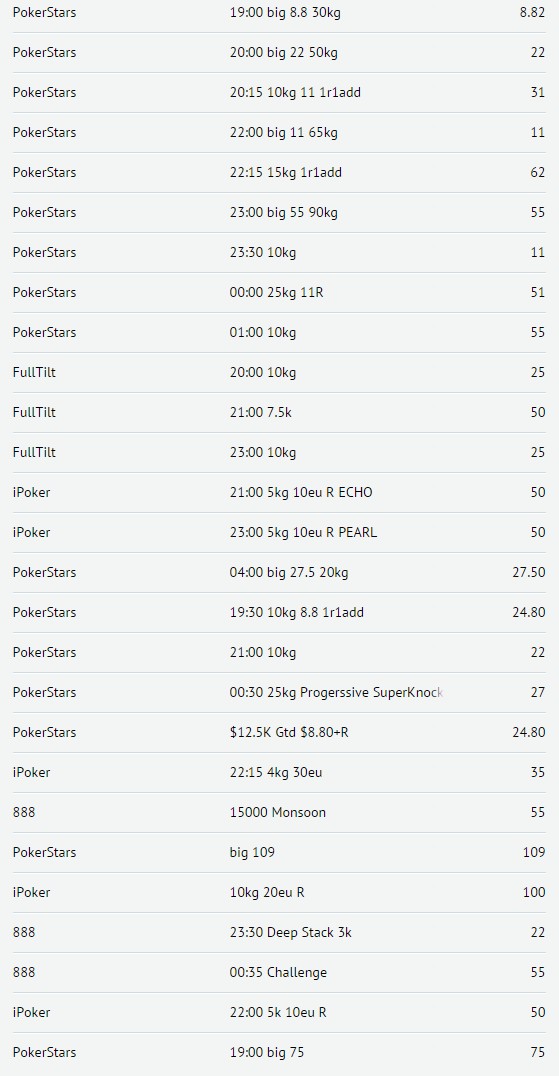Select the 00:35 Challenge row

pyautogui.click(x=279, y=972)
